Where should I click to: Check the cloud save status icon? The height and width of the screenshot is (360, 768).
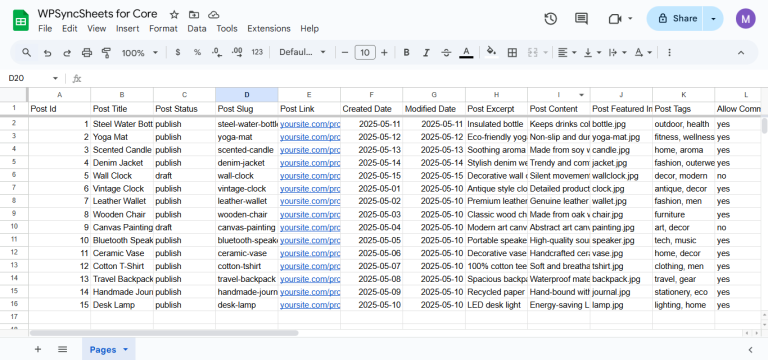(214, 14)
